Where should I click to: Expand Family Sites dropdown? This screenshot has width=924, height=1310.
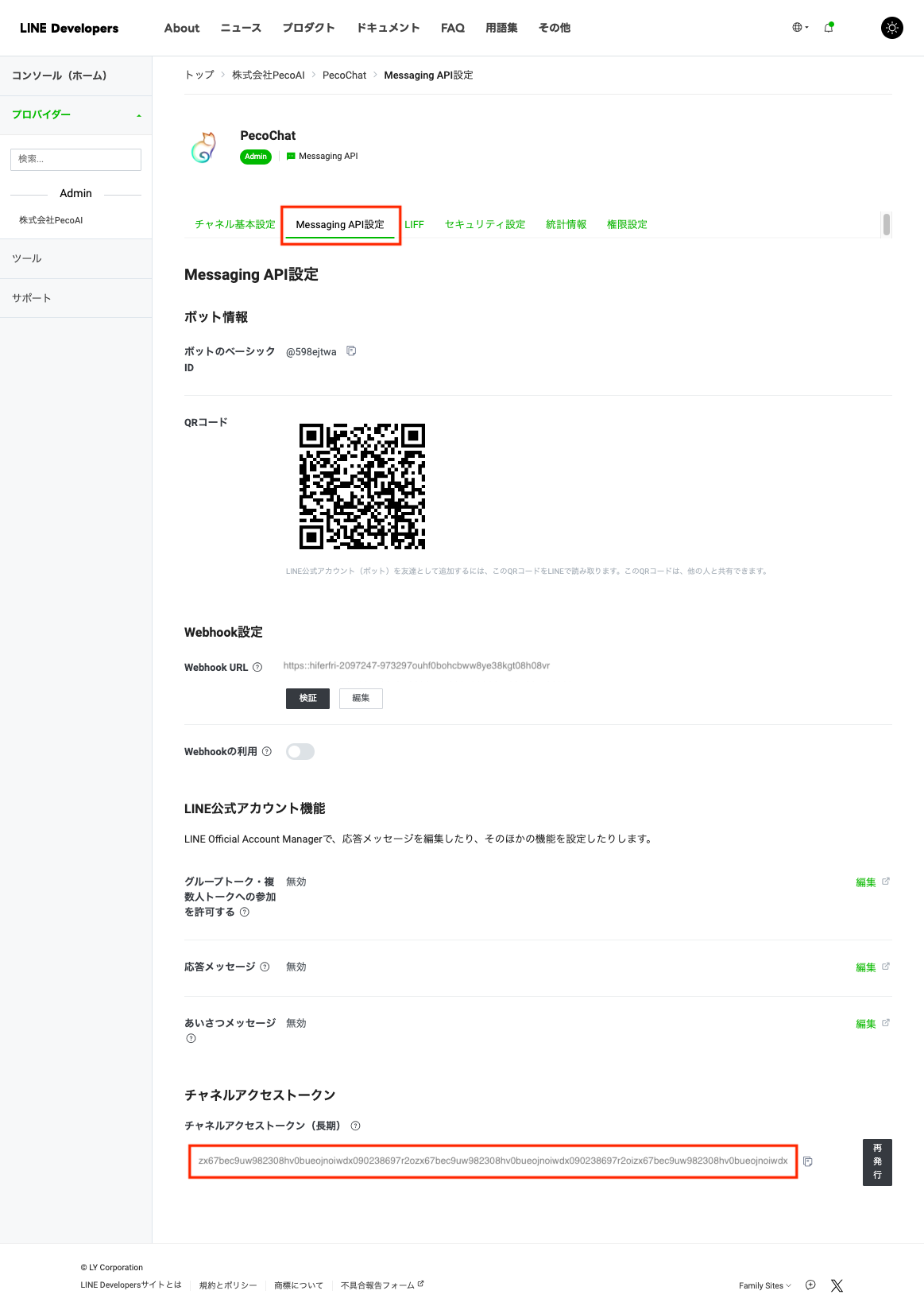click(x=764, y=1285)
